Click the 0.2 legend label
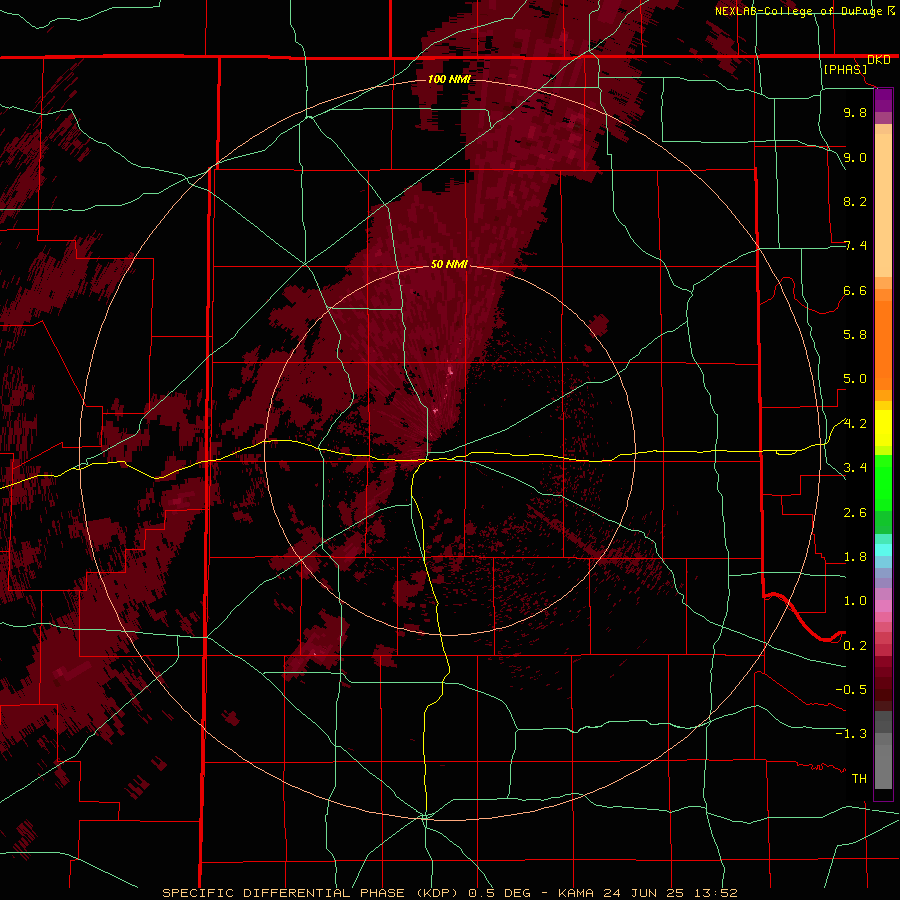Viewport: 900px width, 900px height. point(855,646)
